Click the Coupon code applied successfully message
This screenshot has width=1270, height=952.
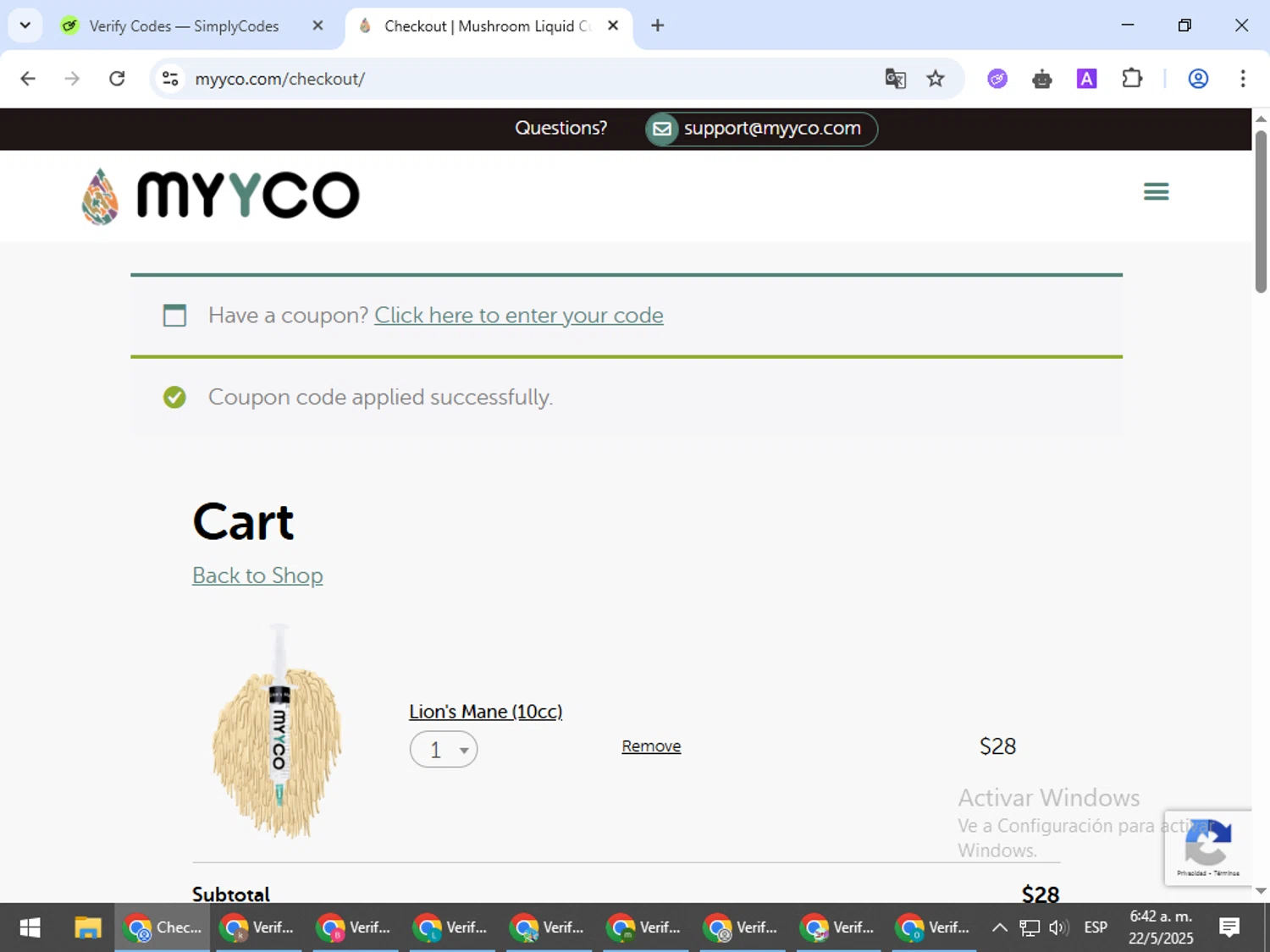click(x=380, y=397)
